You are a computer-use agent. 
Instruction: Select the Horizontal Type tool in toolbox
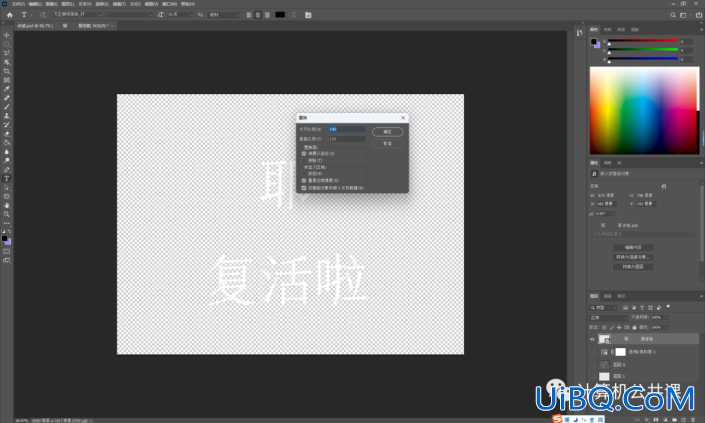click(7, 179)
